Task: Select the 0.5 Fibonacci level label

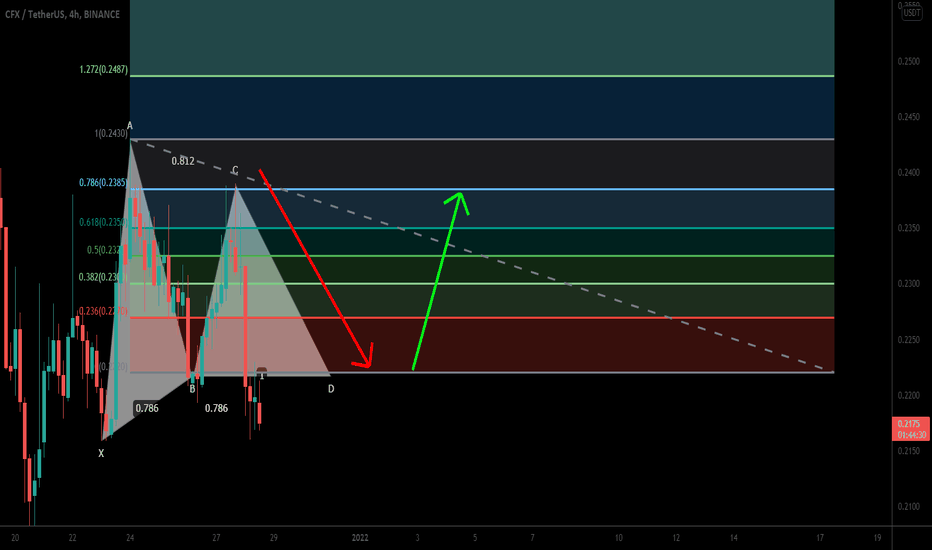Action: coord(105,250)
